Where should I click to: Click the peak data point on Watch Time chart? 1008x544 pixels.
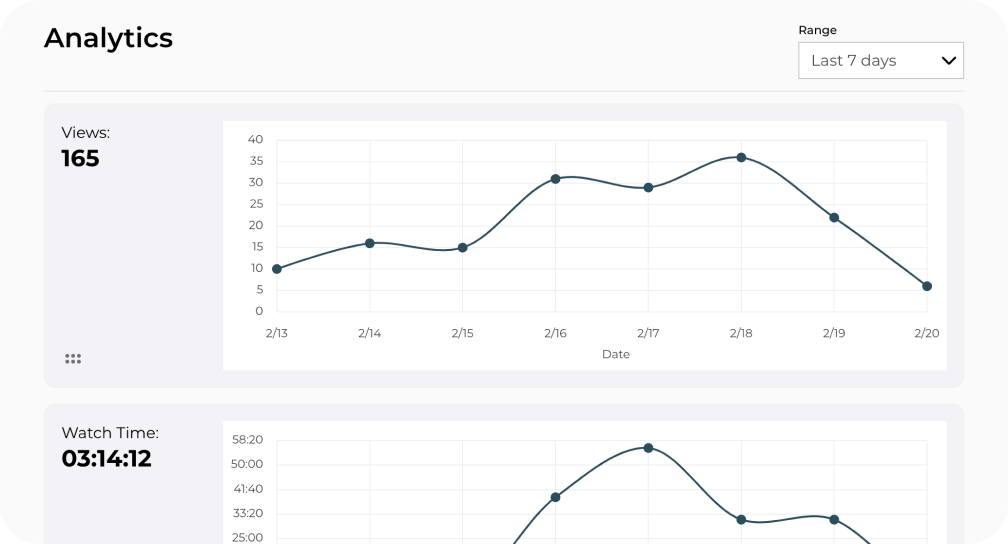pos(648,448)
